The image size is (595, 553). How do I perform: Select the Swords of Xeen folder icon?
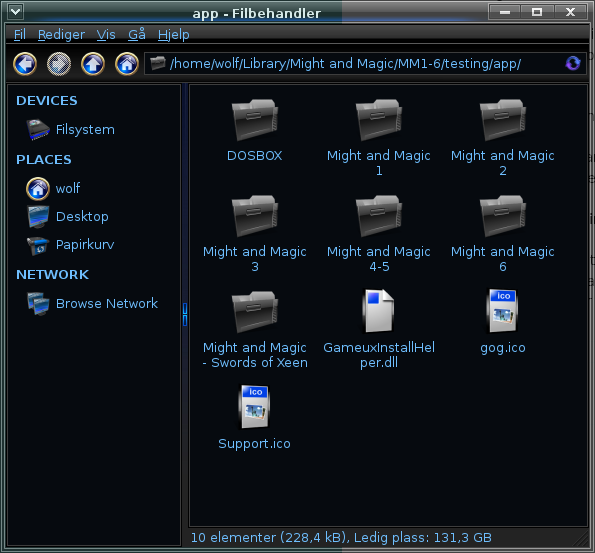click(x=255, y=312)
